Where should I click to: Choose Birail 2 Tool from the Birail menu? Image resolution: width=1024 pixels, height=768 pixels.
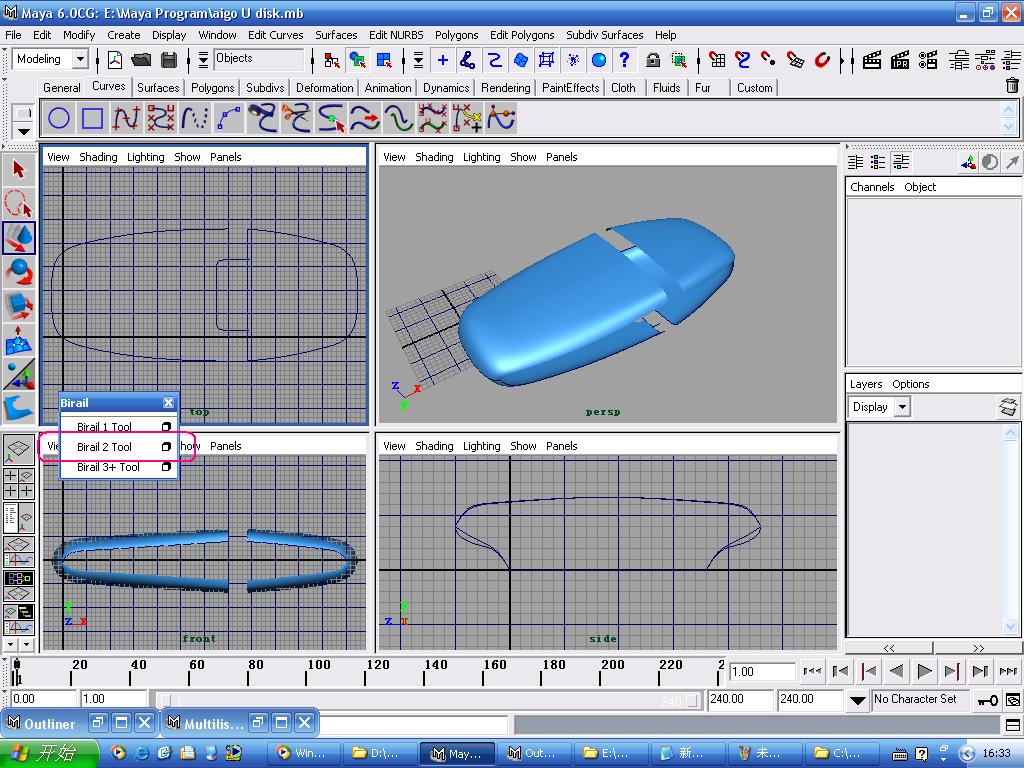pos(104,447)
